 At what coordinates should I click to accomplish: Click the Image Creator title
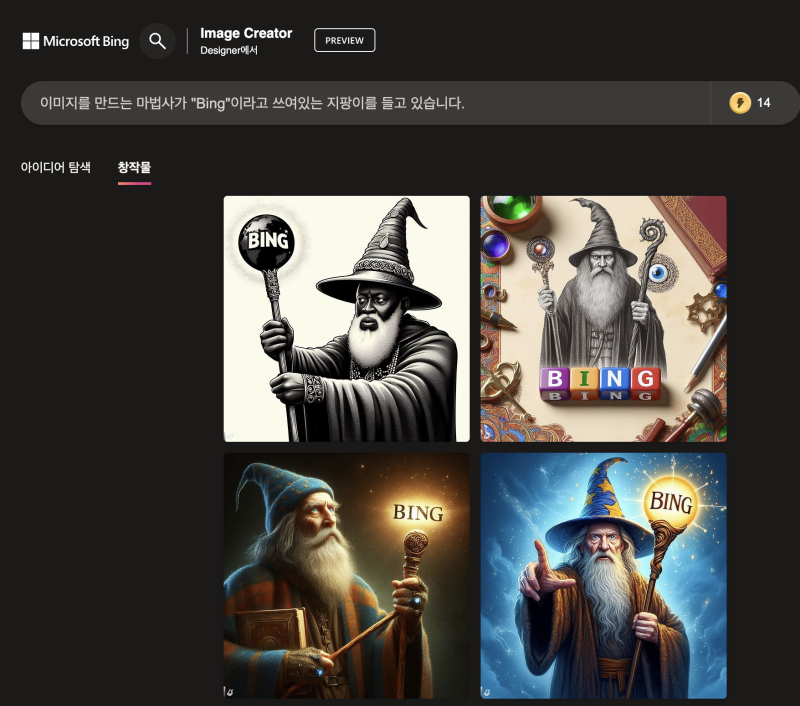pos(246,32)
